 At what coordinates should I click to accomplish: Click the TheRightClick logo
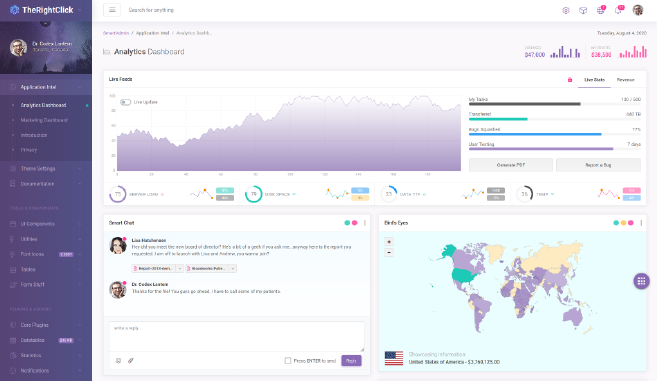(x=41, y=10)
